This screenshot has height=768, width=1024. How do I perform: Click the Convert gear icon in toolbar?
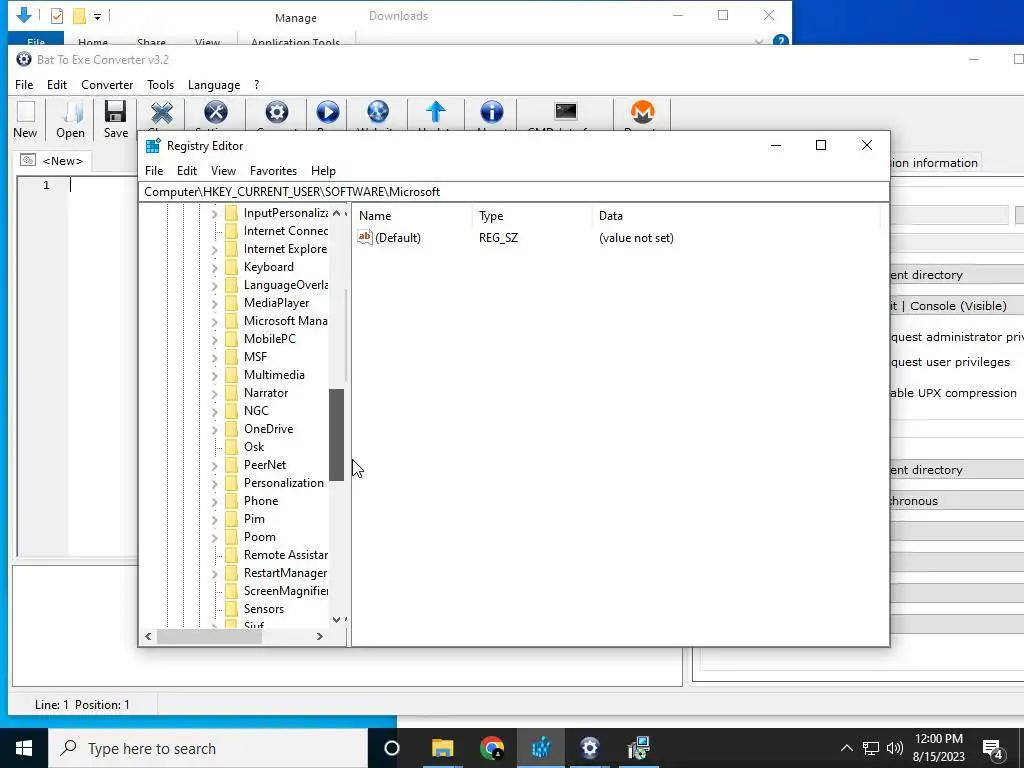click(276, 112)
